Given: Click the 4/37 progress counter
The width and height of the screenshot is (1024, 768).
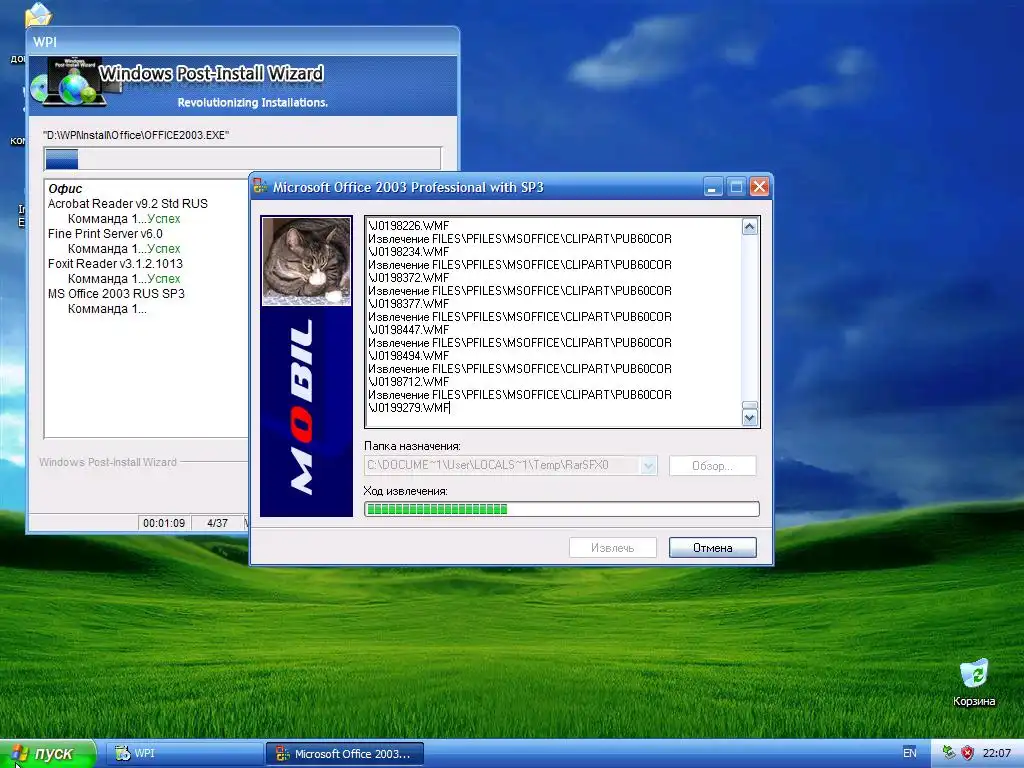Looking at the screenshot, I should 217,523.
